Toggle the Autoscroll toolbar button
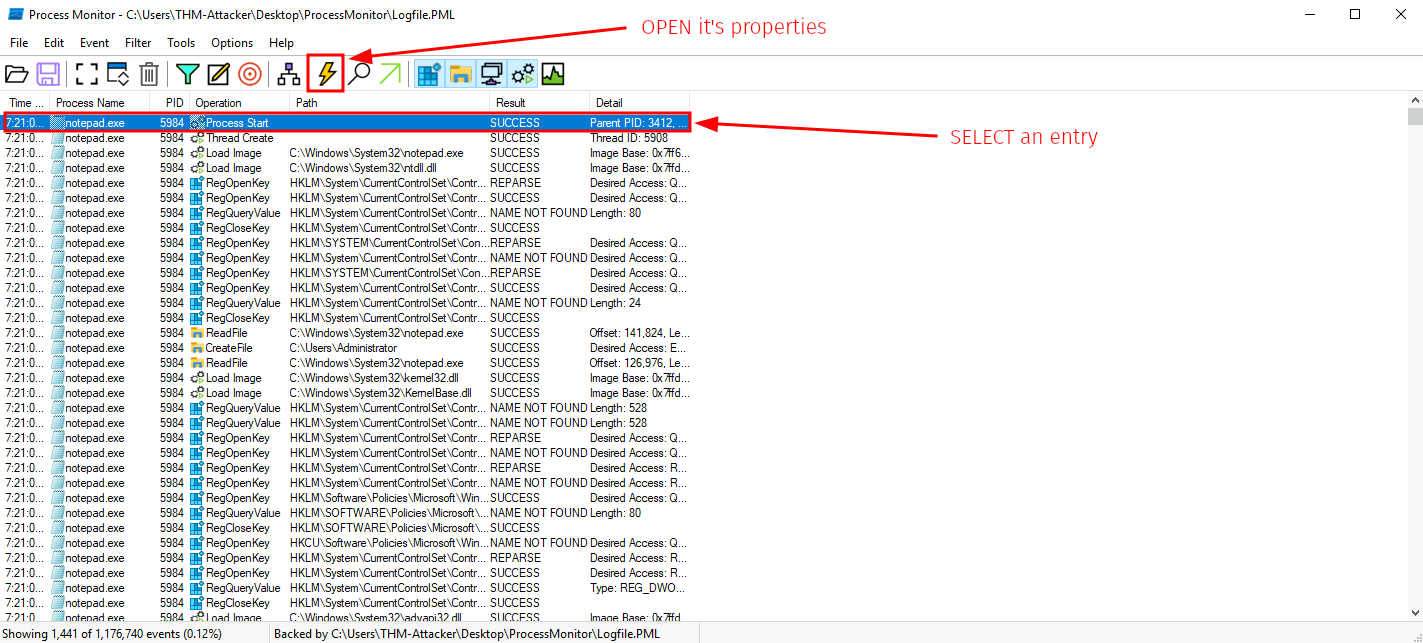Viewport: 1423px width, 643px height. (x=118, y=74)
